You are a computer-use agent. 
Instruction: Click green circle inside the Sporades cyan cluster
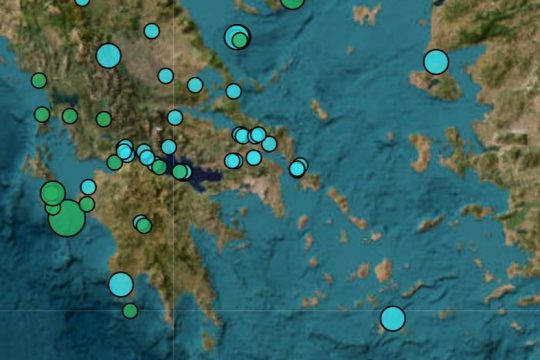(240, 40)
